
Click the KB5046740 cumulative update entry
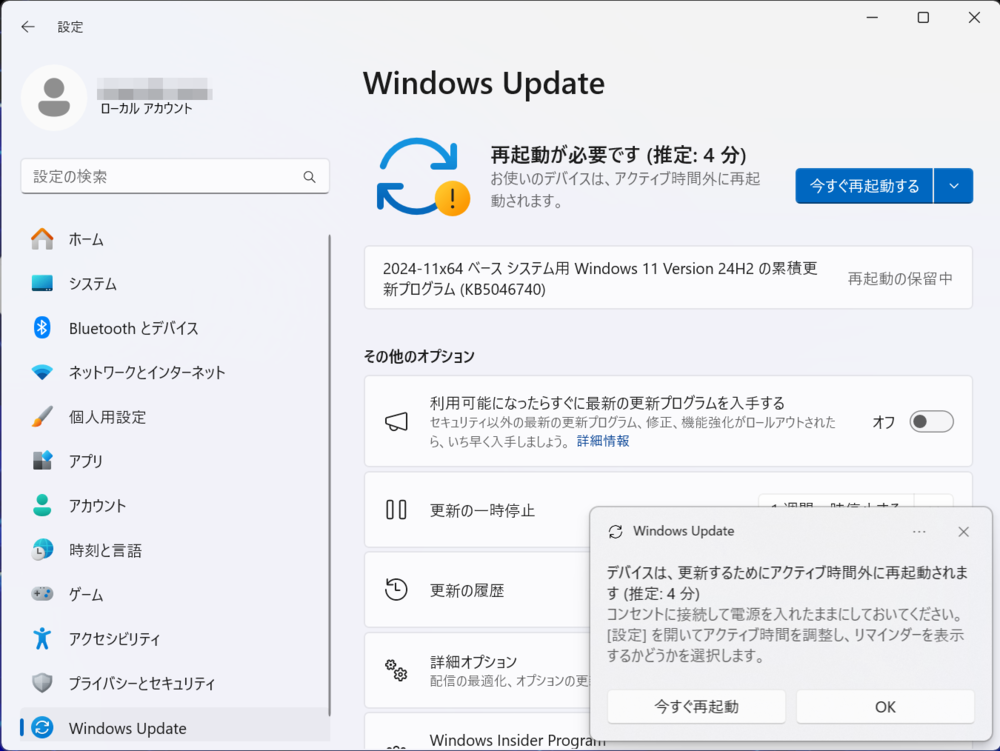click(668, 278)
